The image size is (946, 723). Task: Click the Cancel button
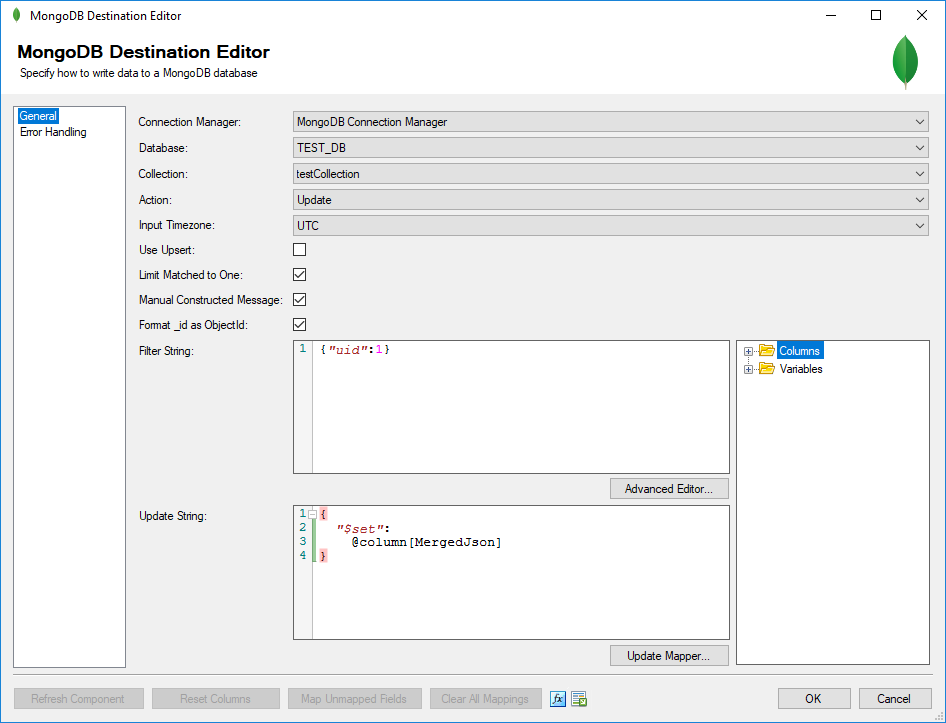coord(894,699)
